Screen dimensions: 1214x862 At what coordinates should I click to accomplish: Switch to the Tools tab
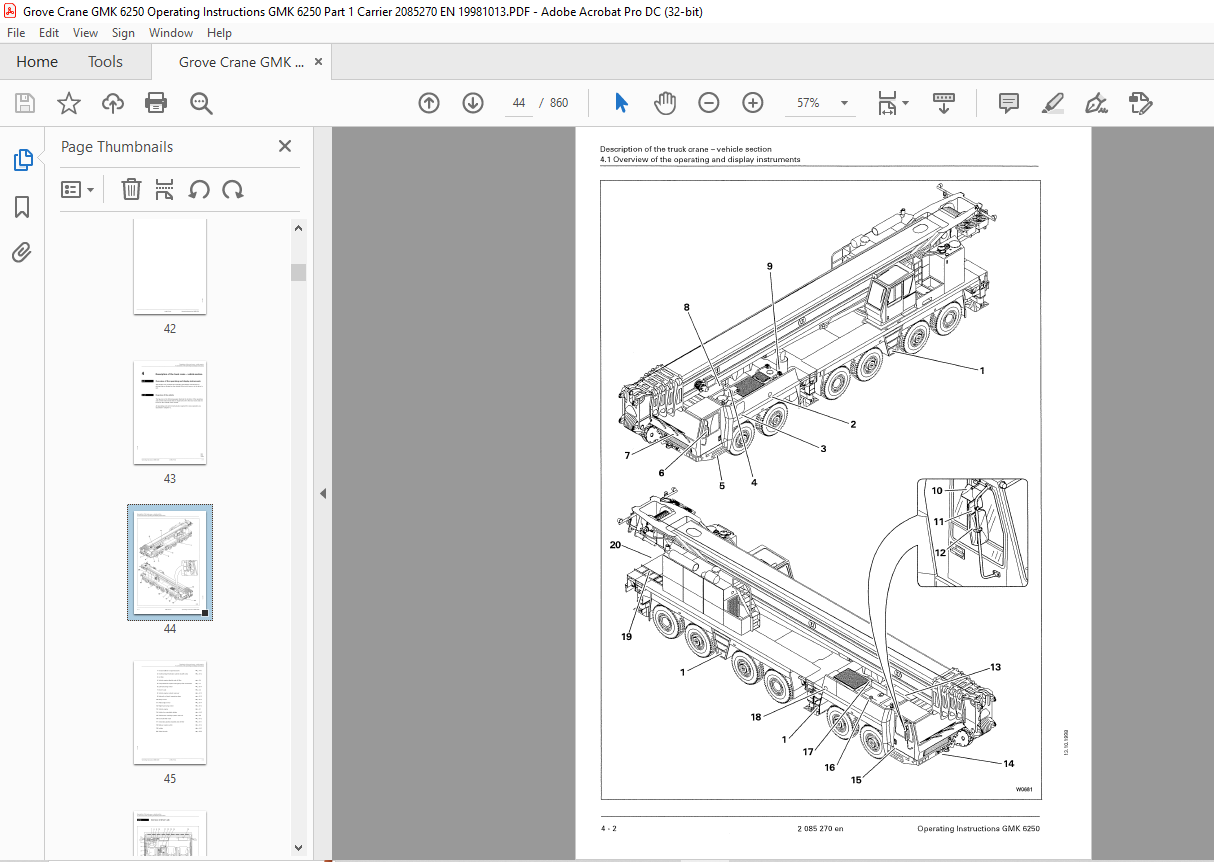click(105, 62)
